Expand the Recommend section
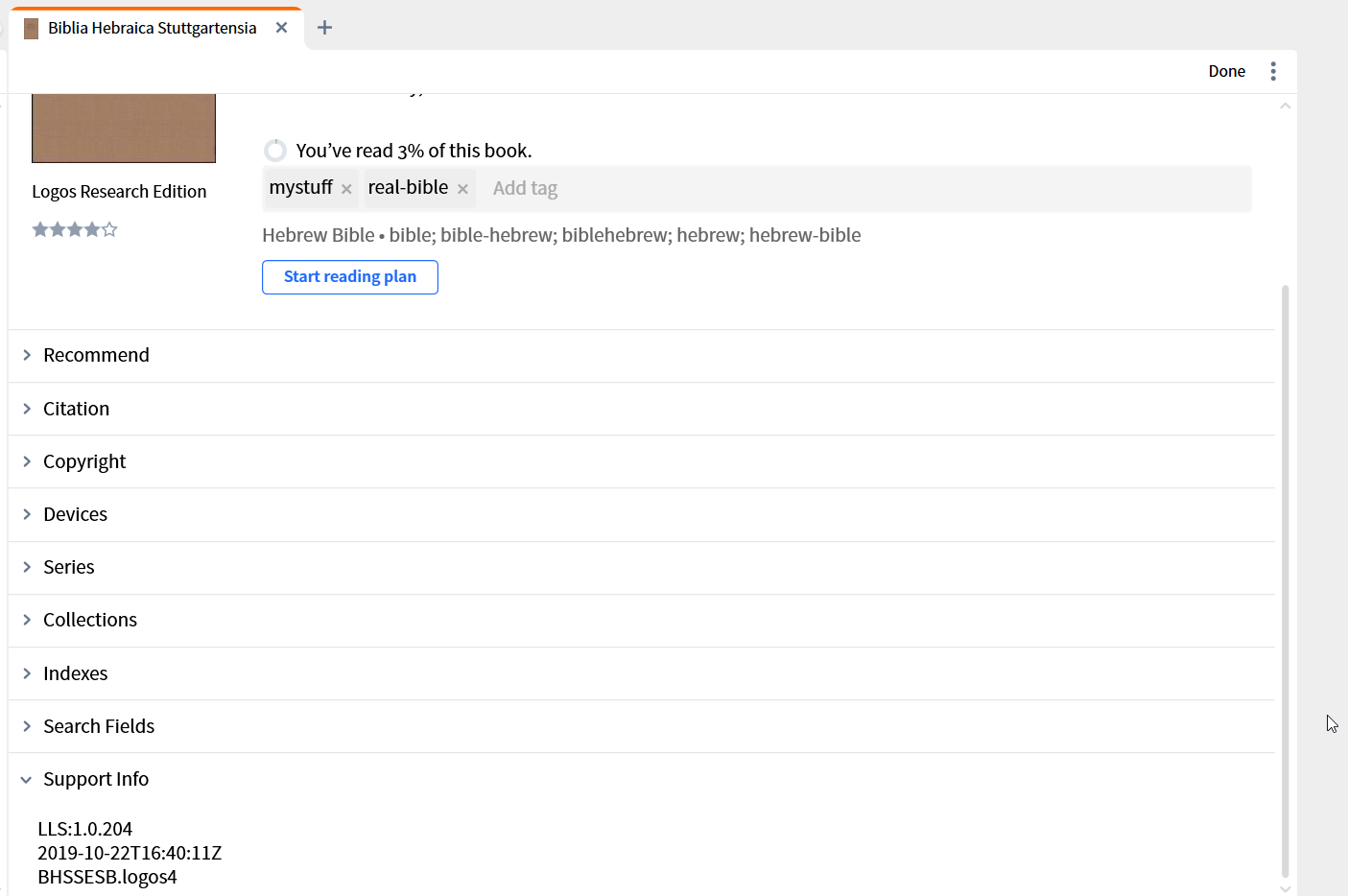The image size is (1348, 896). (x=641, y=356)
